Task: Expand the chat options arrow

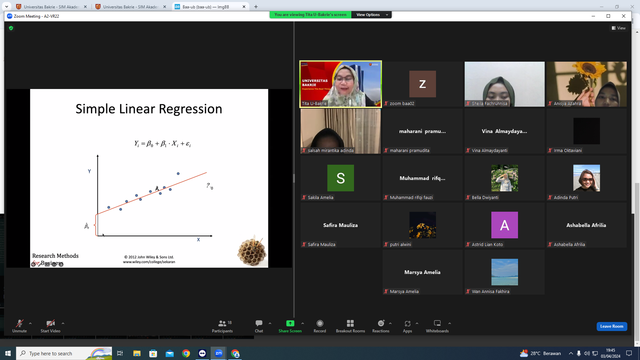Action: pos(270,323)
